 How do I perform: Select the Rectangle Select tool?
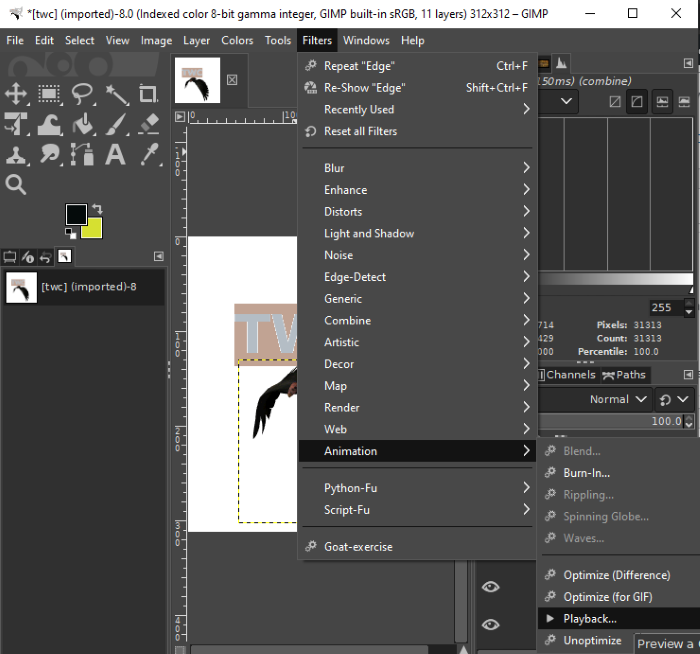point(49,94)
